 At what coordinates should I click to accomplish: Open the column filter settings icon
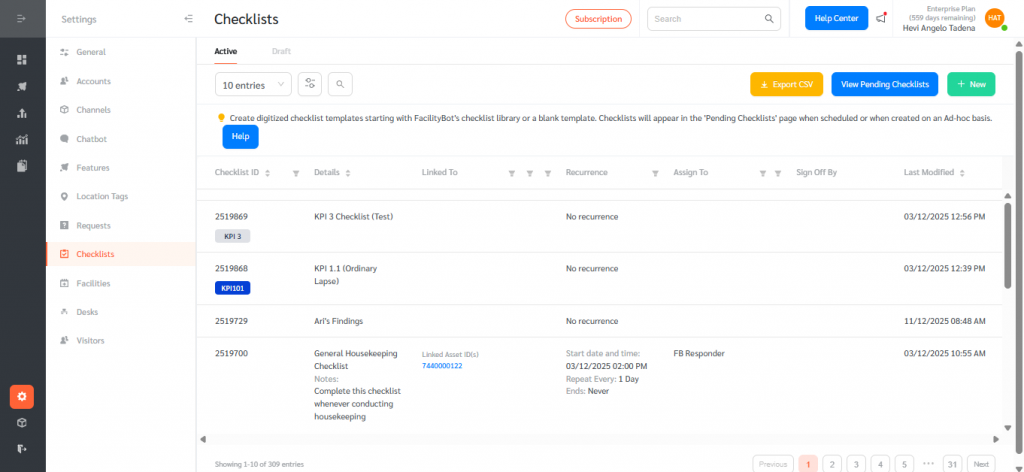click(310, 85)
